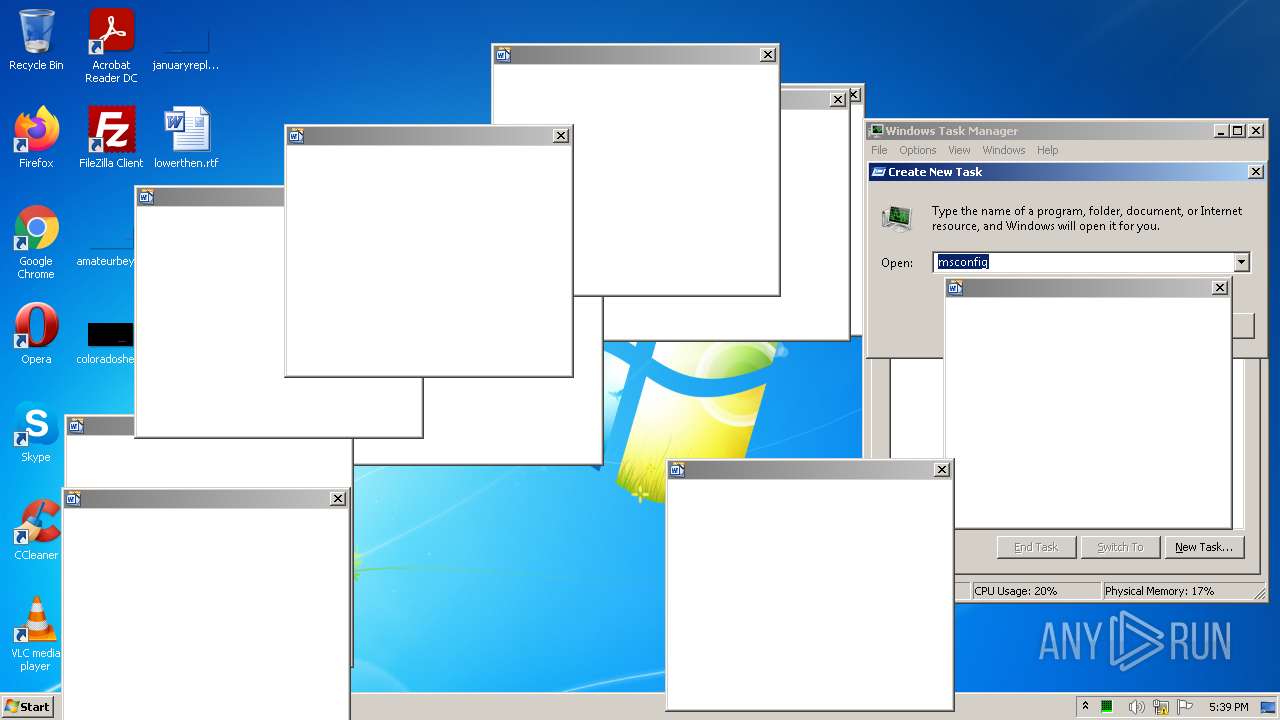Select the lowerthen.rtf document icon

[186, 137]
